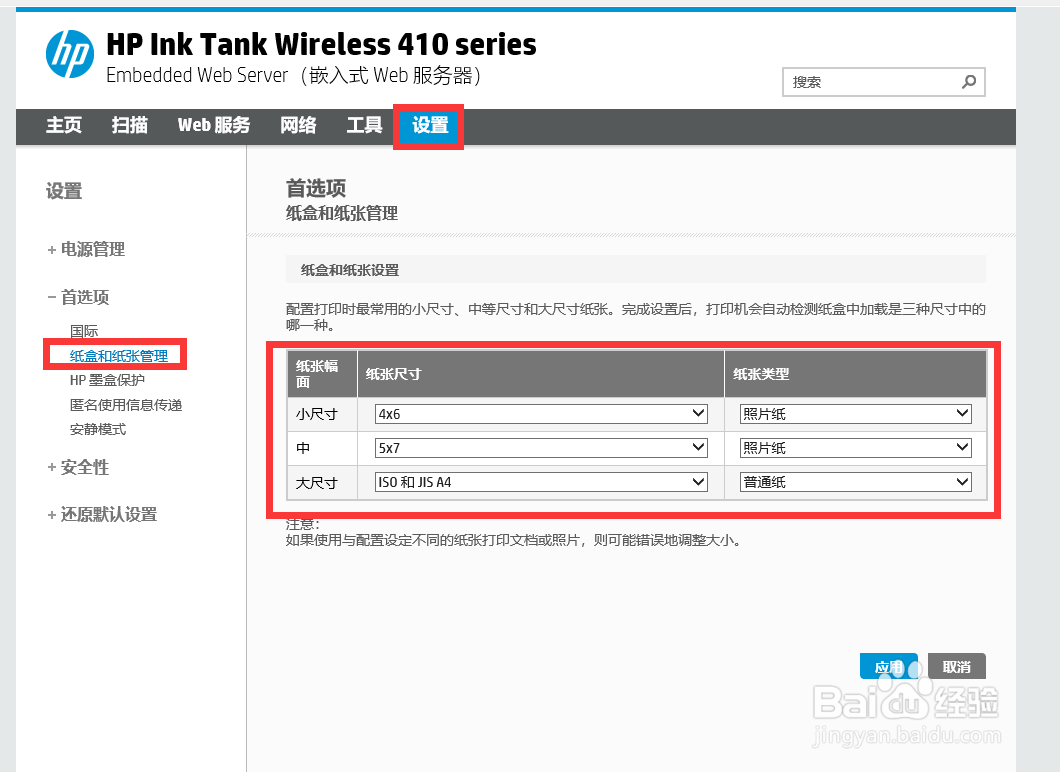Expand the 还原默认设置 section
The width and height of the screenshot is (1060, 772).
[x=102, y=514]
